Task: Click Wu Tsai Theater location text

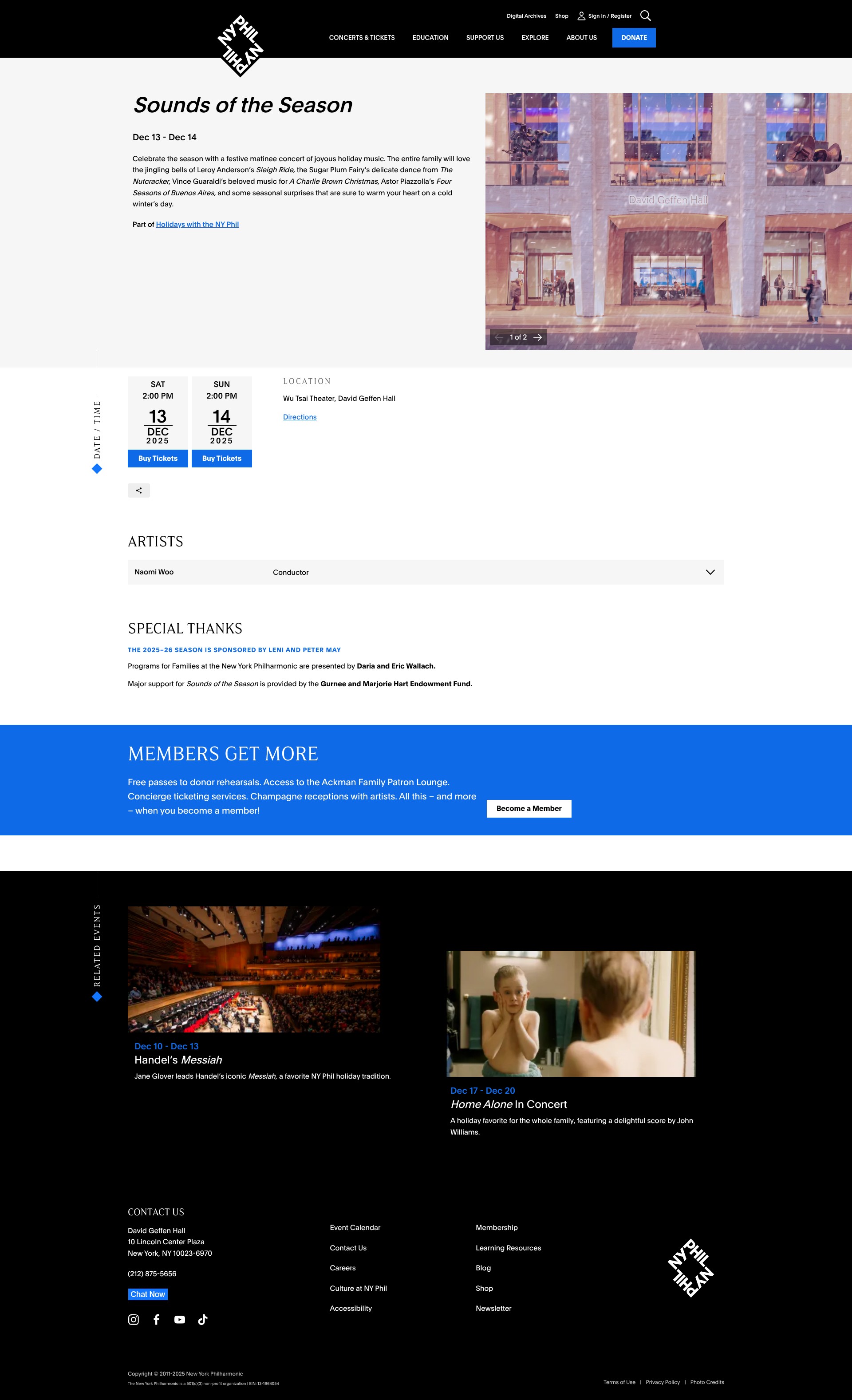Action: [339, 398]
